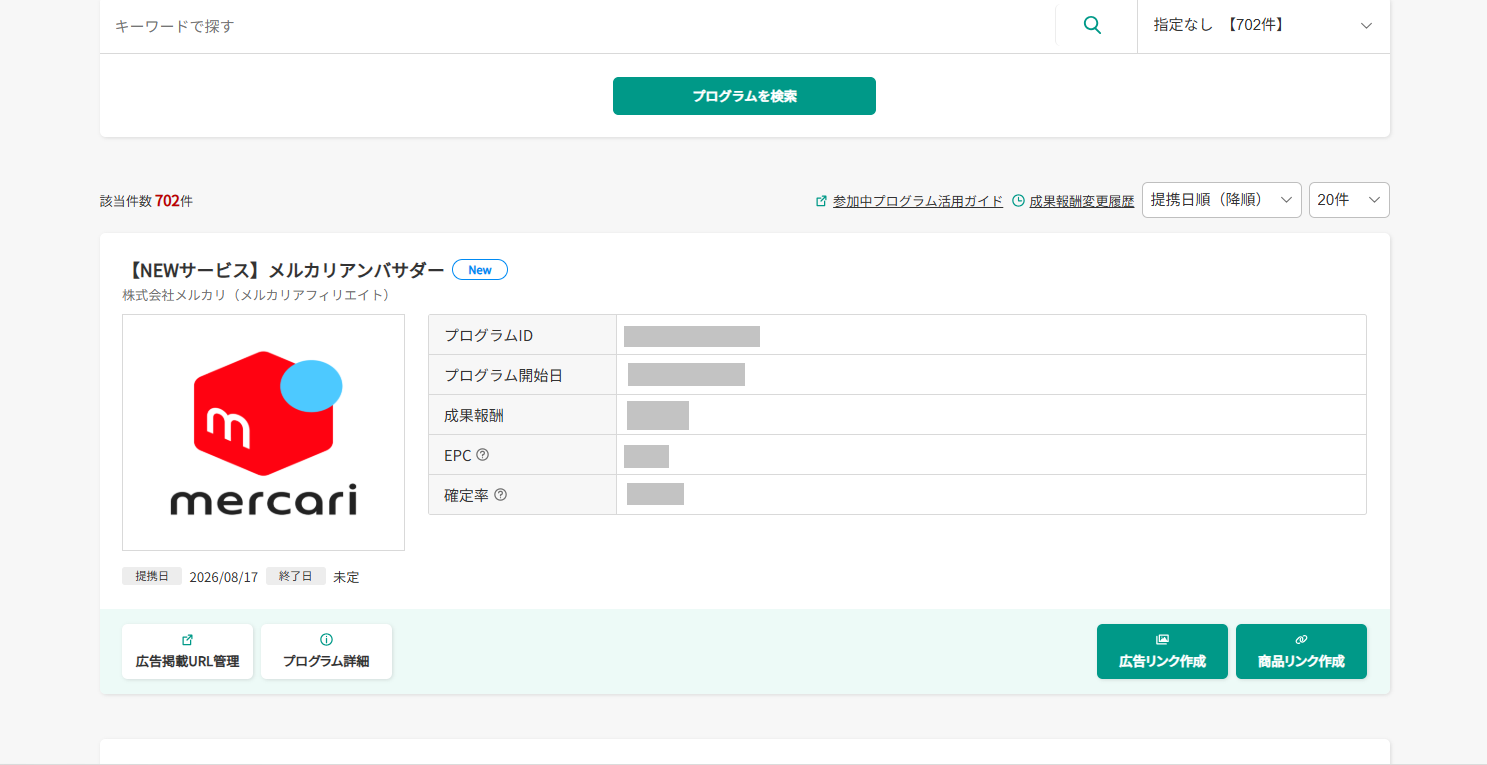The image size is (1487, 765).
Task: Focus the キーワードで探す search field
Action: [x=577, y=26]
